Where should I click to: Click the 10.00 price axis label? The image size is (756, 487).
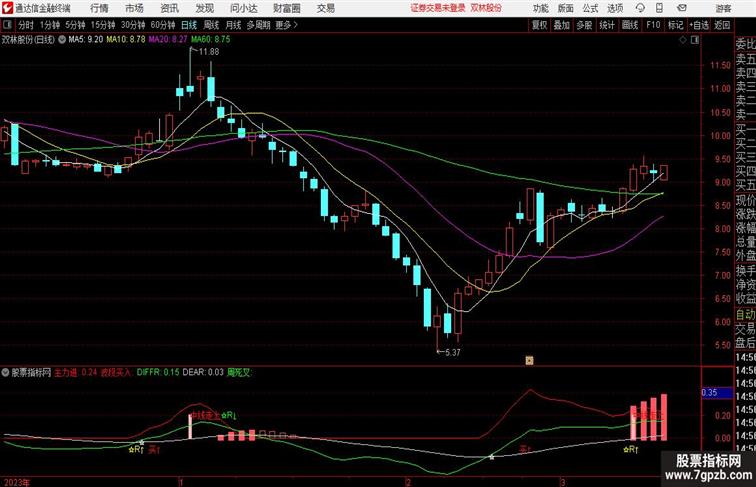point(721,136)
